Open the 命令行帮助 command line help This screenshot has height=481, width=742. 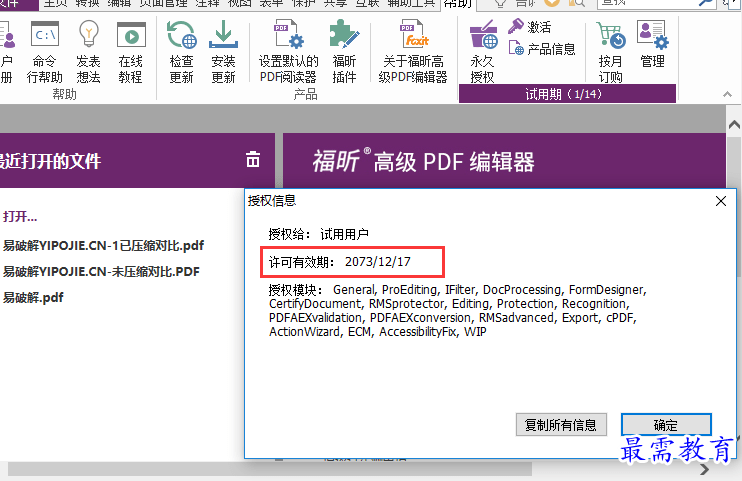(44, 52)
